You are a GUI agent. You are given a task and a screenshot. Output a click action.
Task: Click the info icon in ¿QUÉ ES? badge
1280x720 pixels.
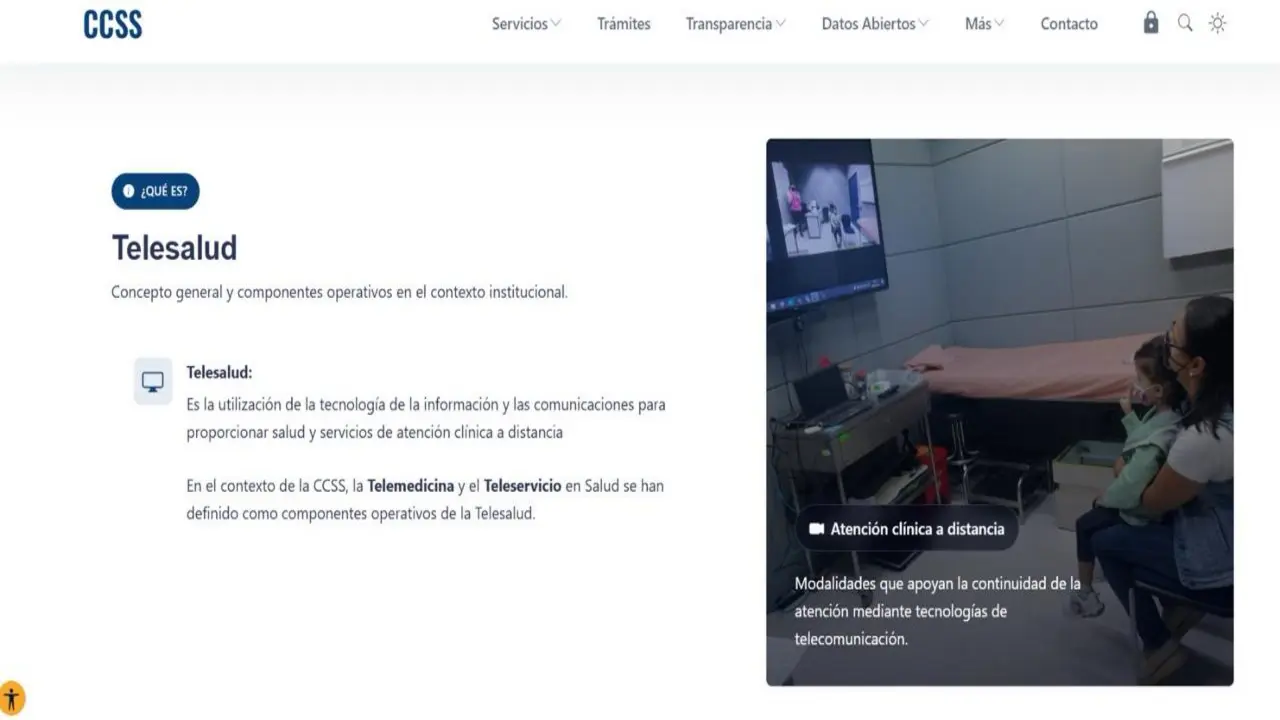[x=128, y=191]
